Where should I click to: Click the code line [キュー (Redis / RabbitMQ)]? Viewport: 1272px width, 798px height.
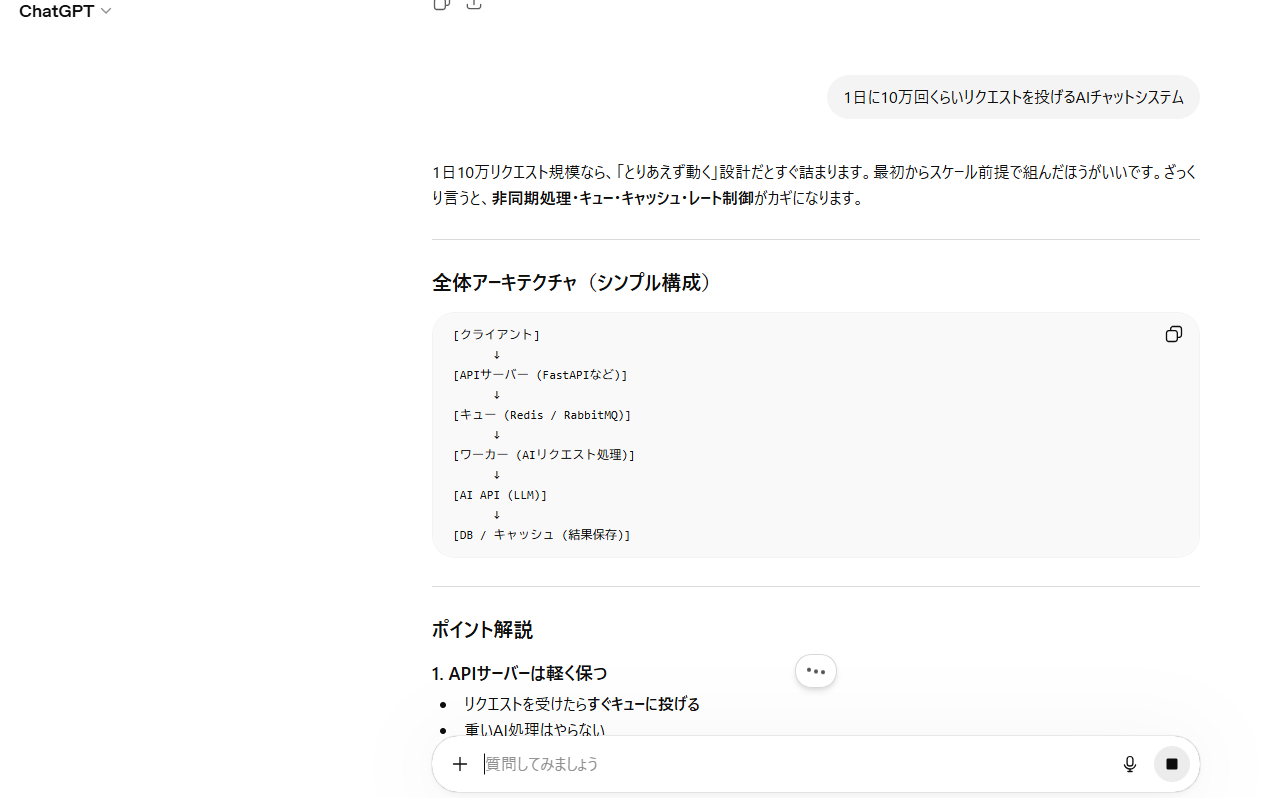(x=542, y=415)
